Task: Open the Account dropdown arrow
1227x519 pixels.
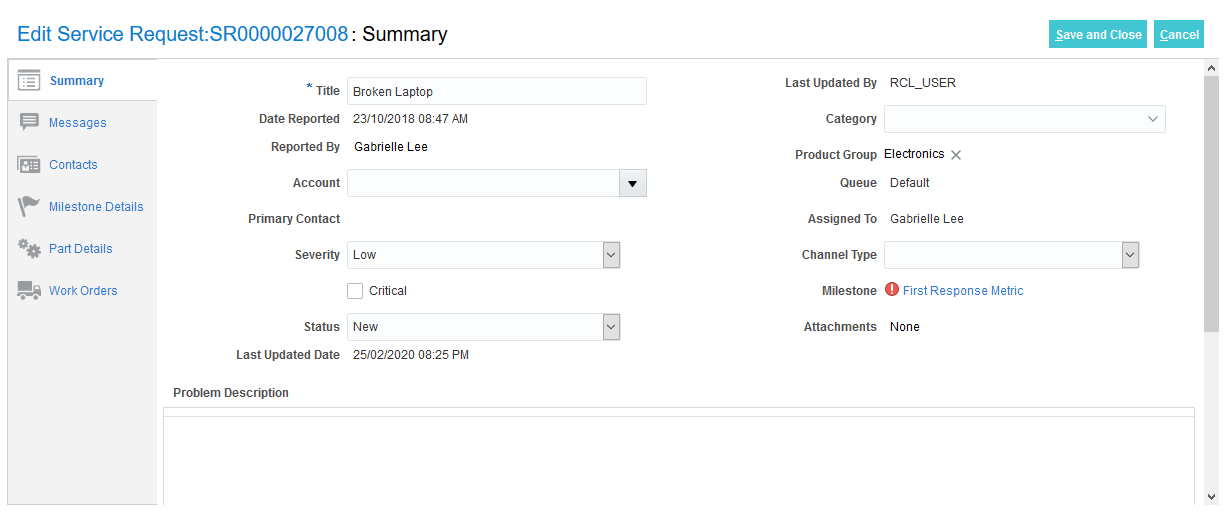Action: tap(633, 183)
